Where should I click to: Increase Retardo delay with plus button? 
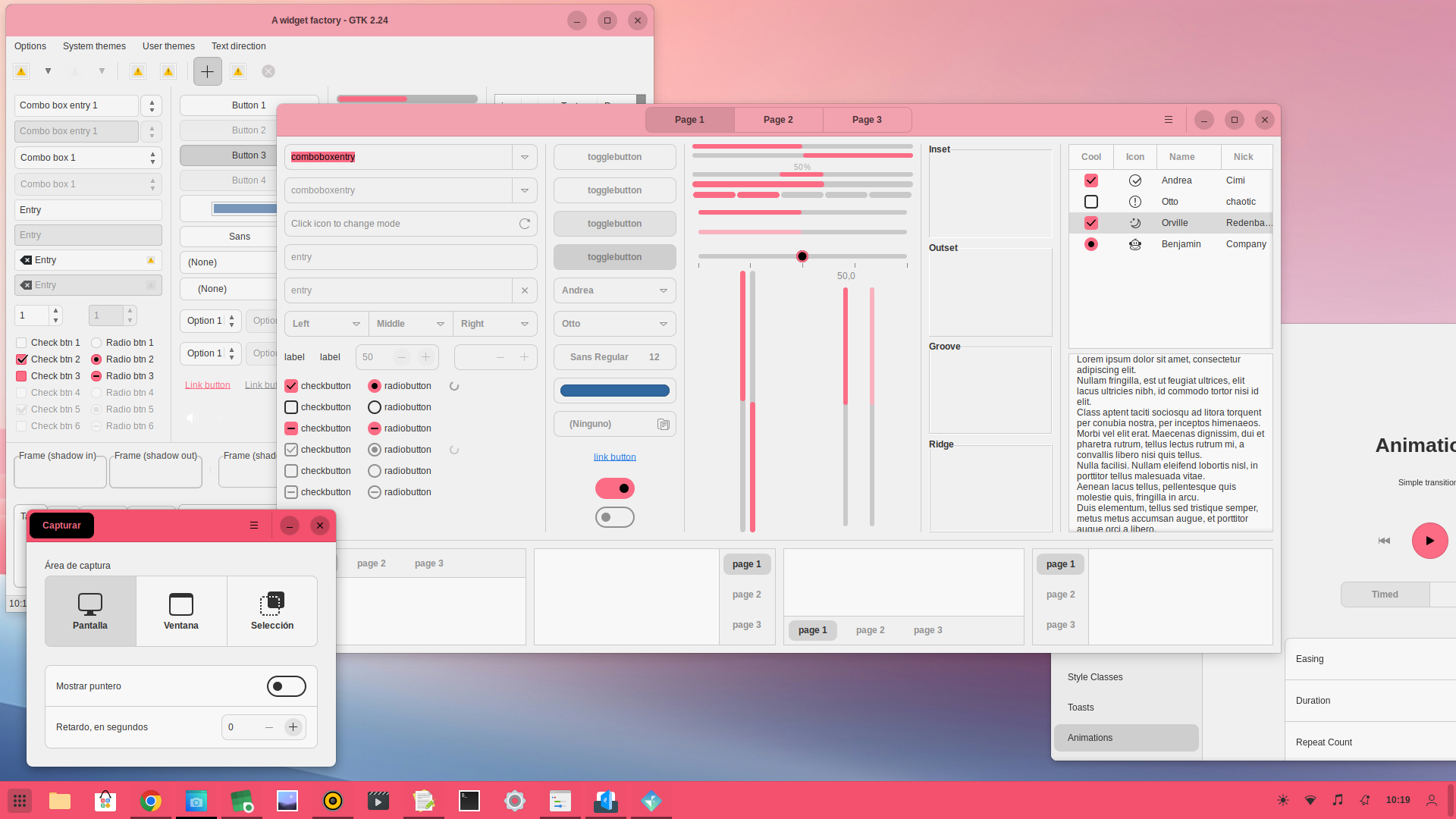[x=293, y=727]
